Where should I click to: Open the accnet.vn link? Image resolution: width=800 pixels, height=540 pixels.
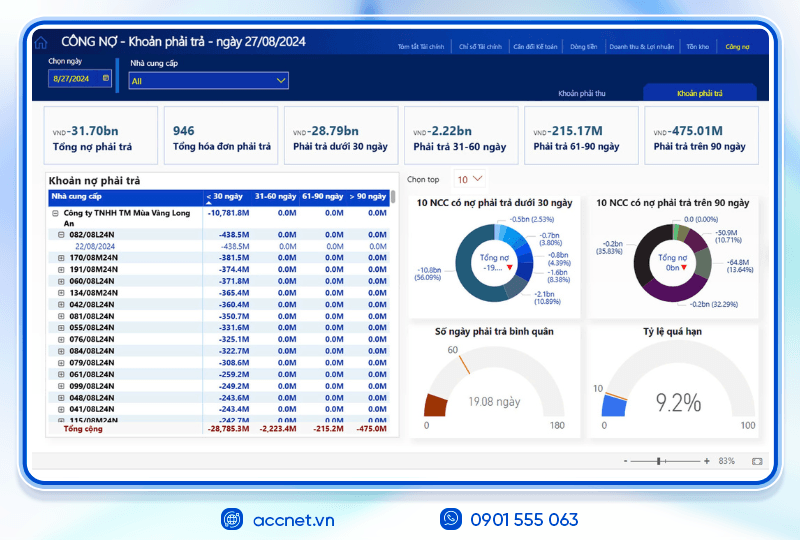[293, 520]
